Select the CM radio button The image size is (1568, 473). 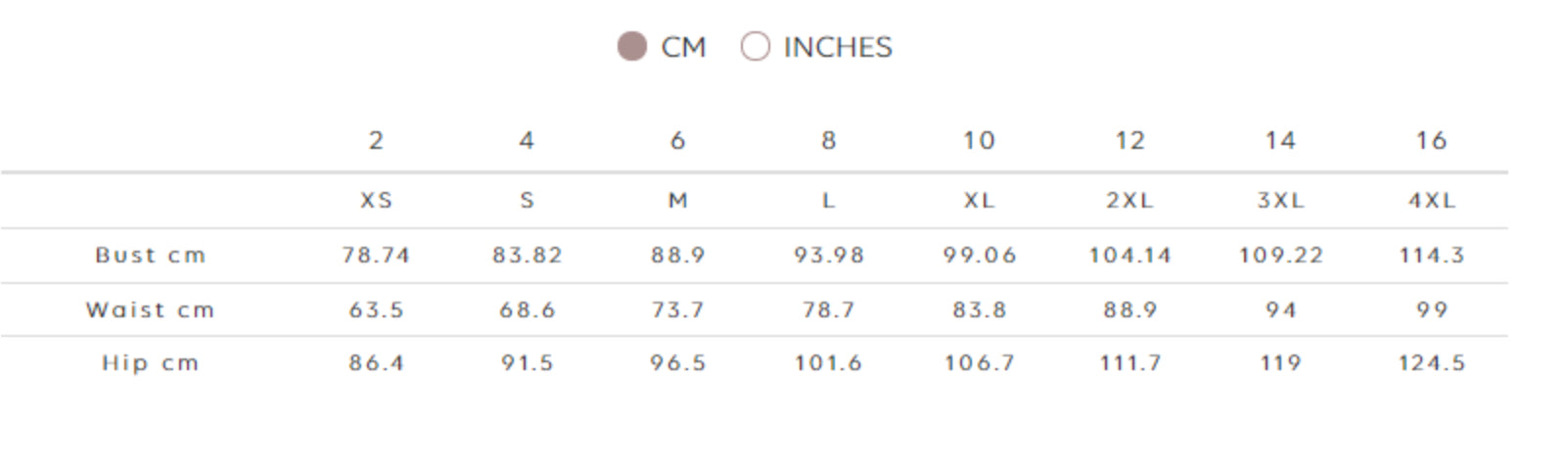click(632, 46)
